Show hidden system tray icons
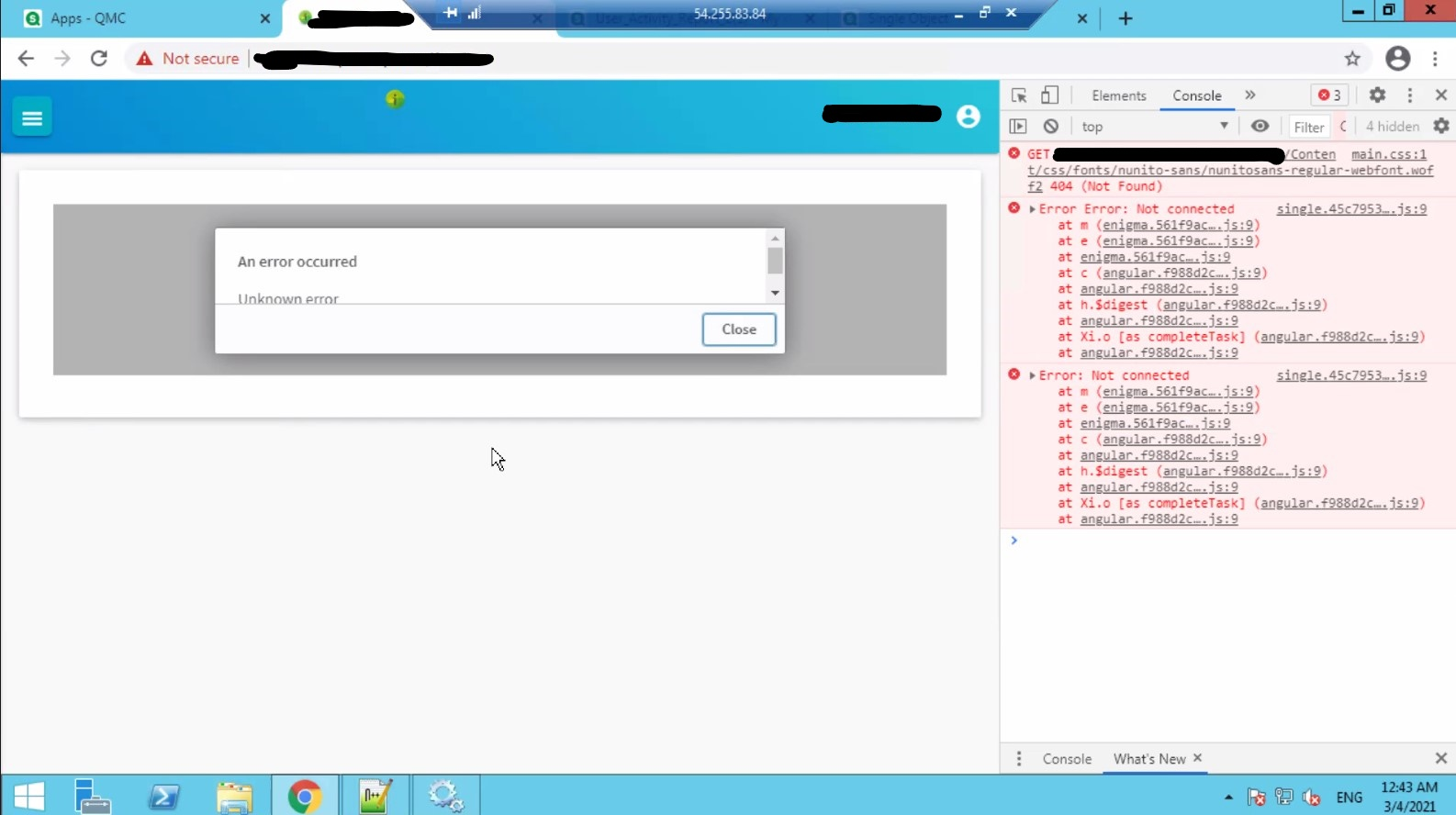This screenshot has width=1456, height=815. 1228,797
